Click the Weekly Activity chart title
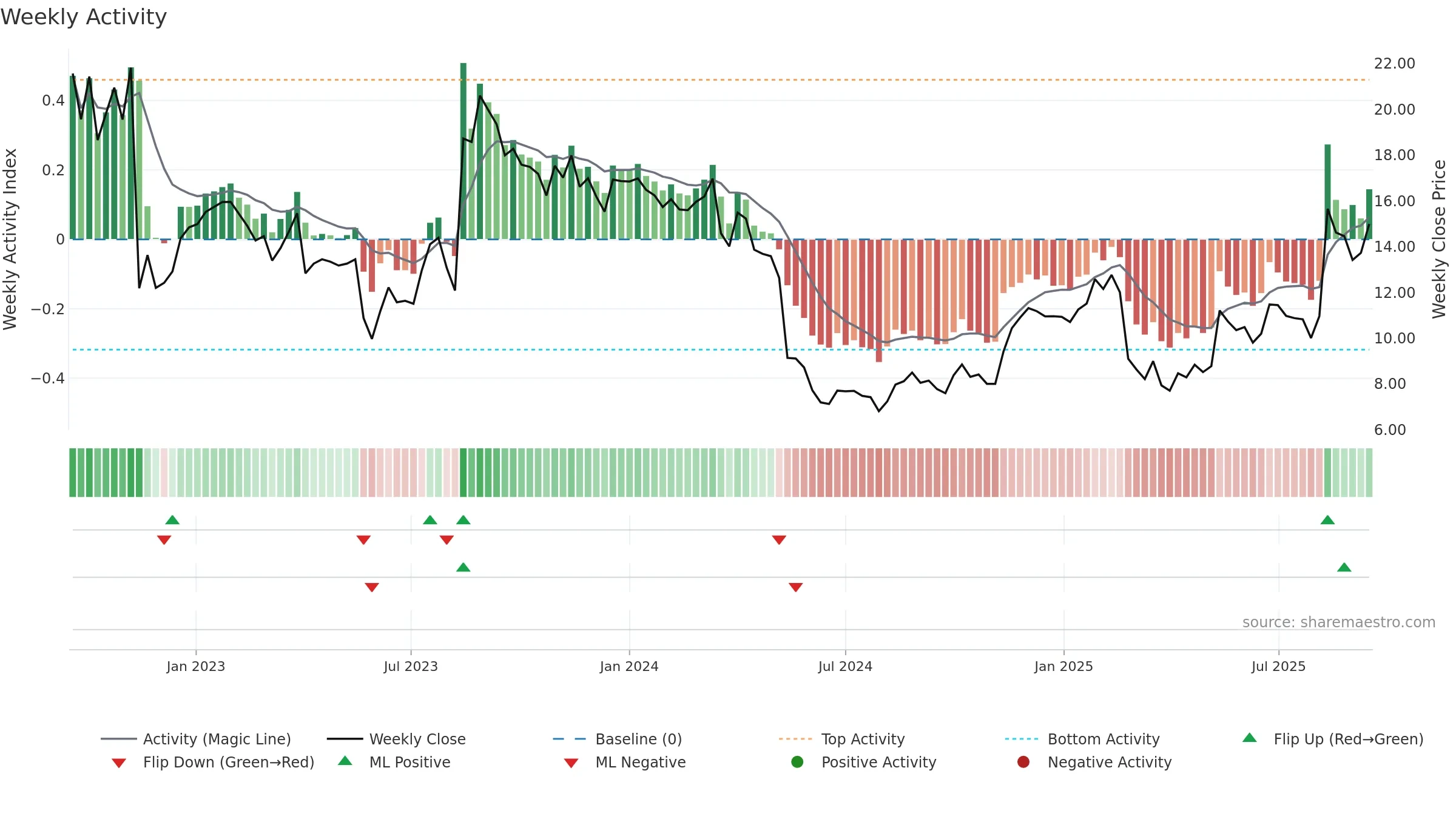1456x819 pixels. [84, 17]
